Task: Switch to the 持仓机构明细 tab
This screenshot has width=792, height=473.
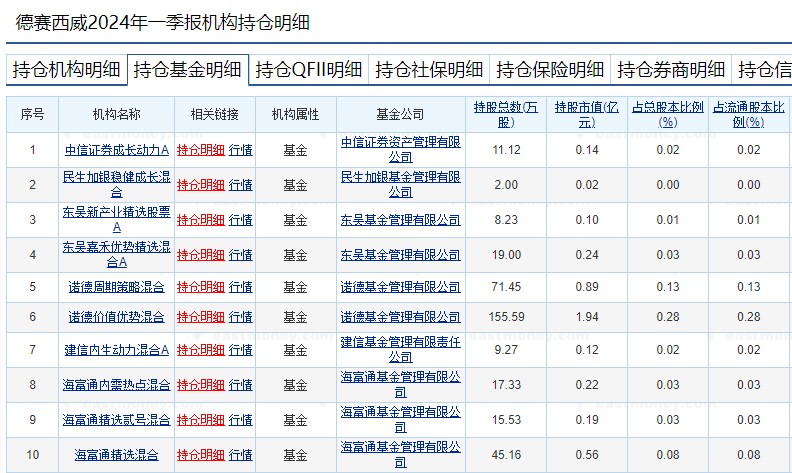Action: [x=66, y=70]
